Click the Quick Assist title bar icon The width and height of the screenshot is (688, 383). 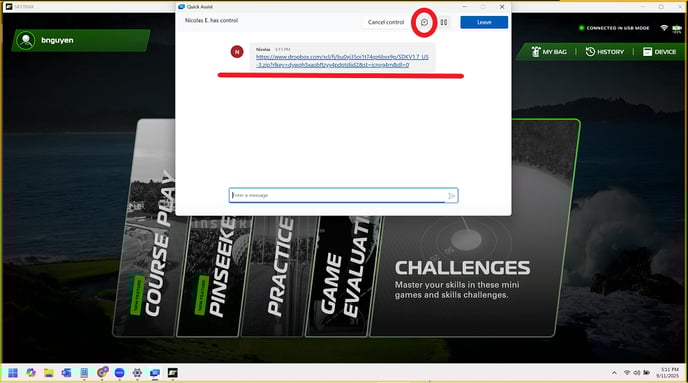tap(181, 7)
